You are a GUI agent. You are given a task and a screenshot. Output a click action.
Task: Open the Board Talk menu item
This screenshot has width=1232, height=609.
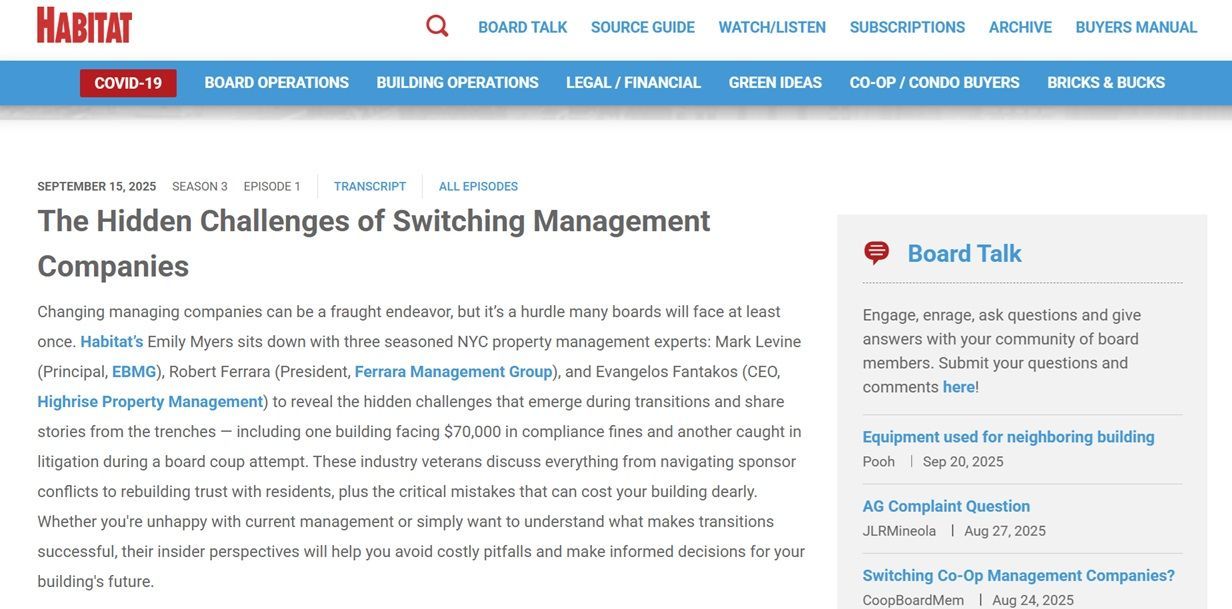(x=522, y=27)
